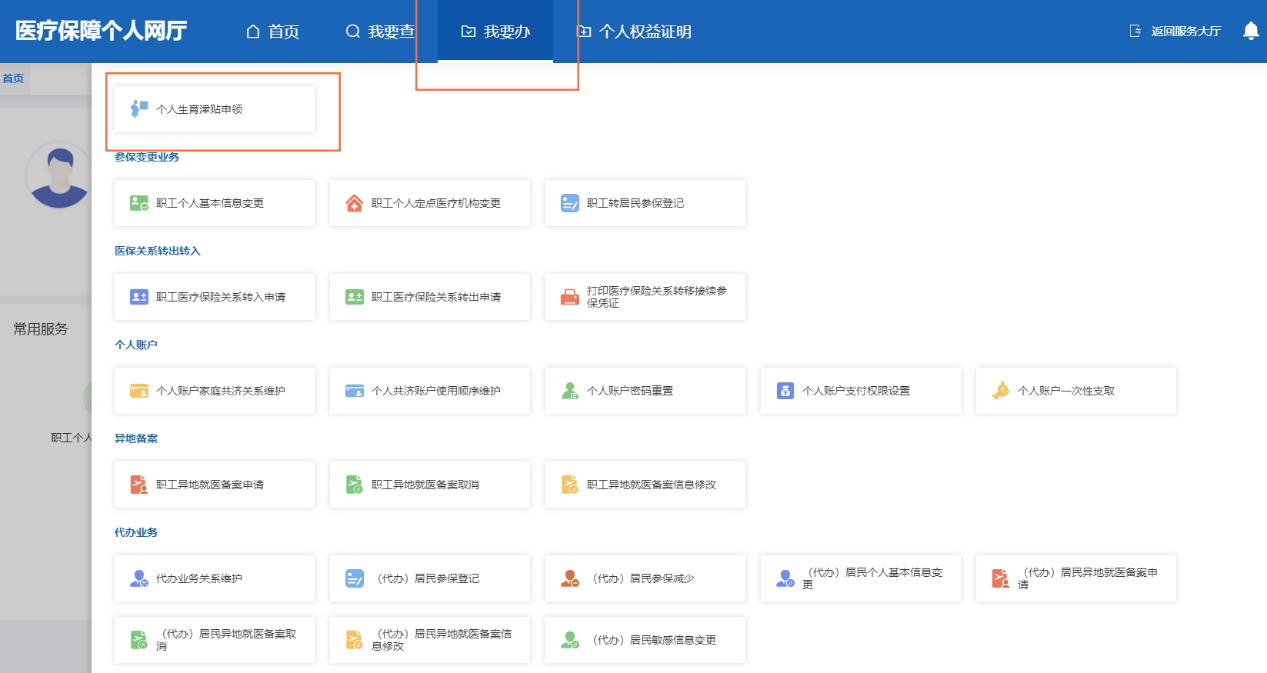
Task: Open 个人权益证明 in the top navigation
Action: 634,31
